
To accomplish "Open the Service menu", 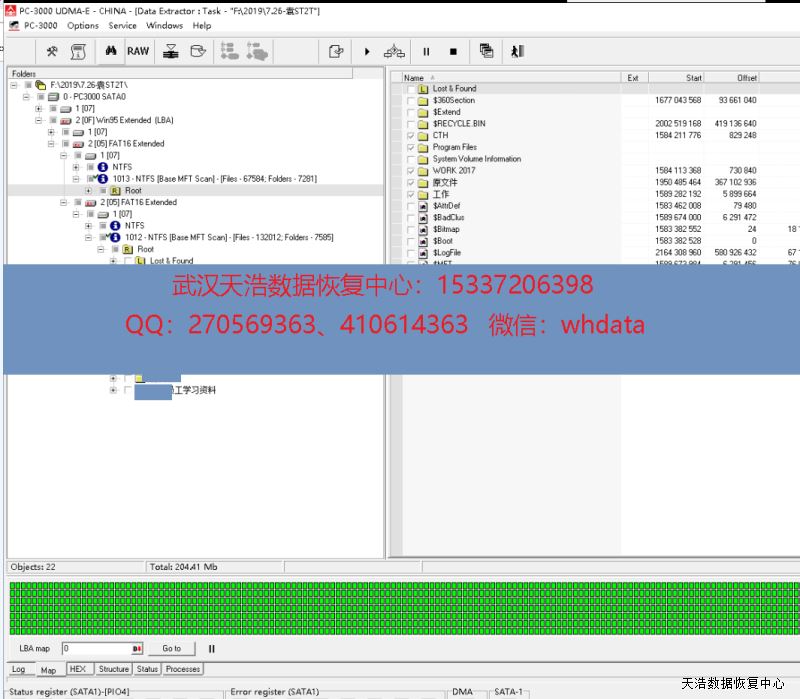I will click(122, 26).
